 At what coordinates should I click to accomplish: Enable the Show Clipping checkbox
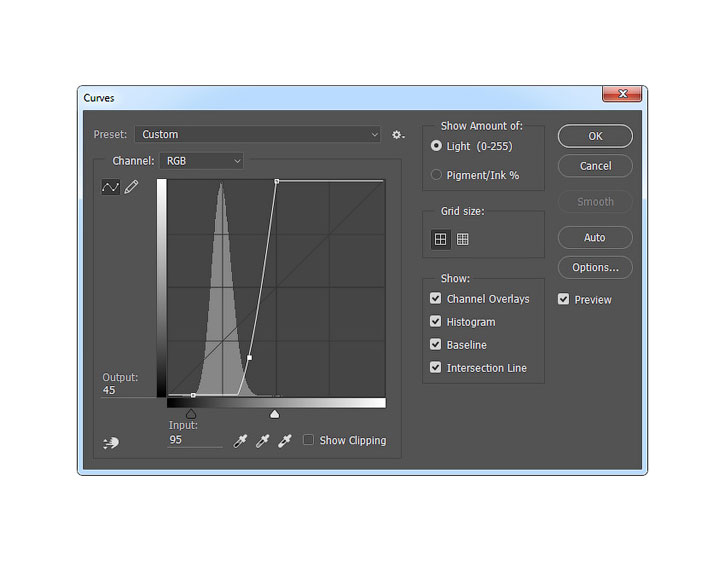[x=308, y=440]
